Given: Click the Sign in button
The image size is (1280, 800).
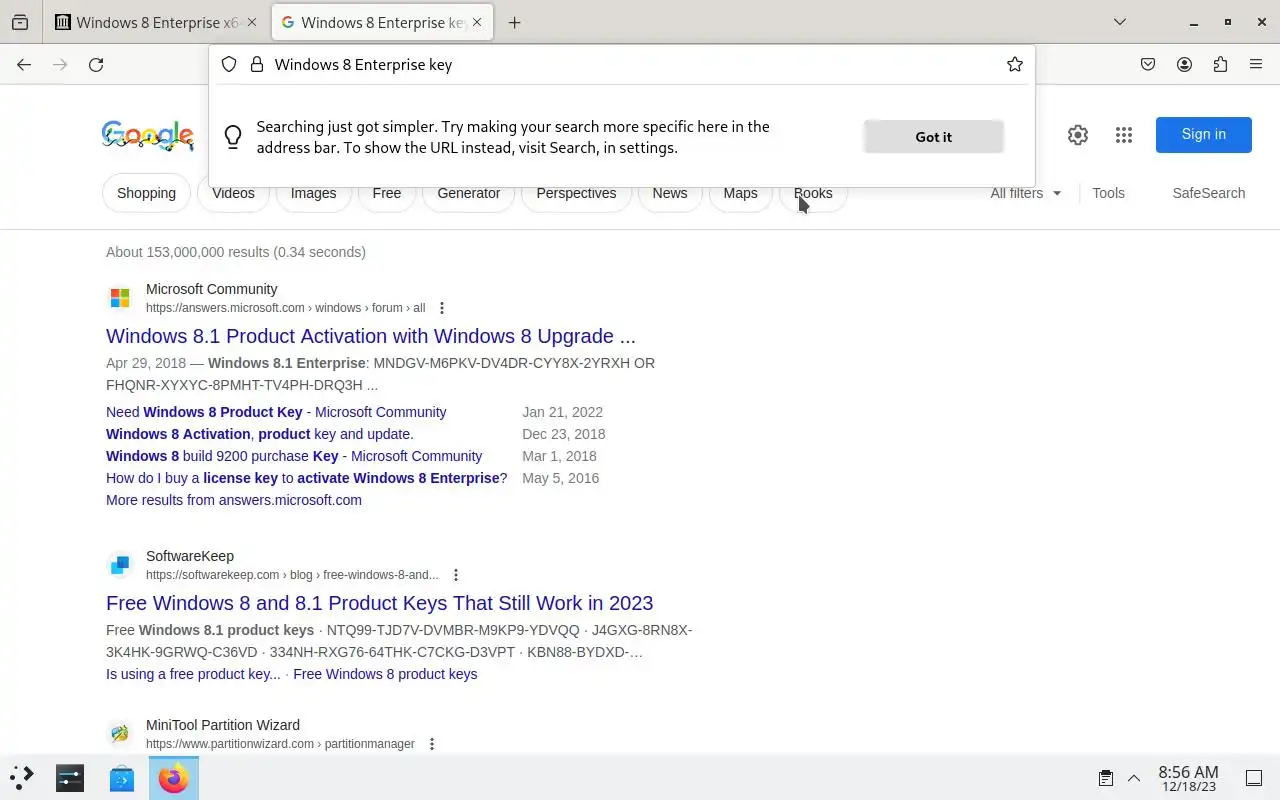Looking at the screenshot, I should tap(1203, 135).
